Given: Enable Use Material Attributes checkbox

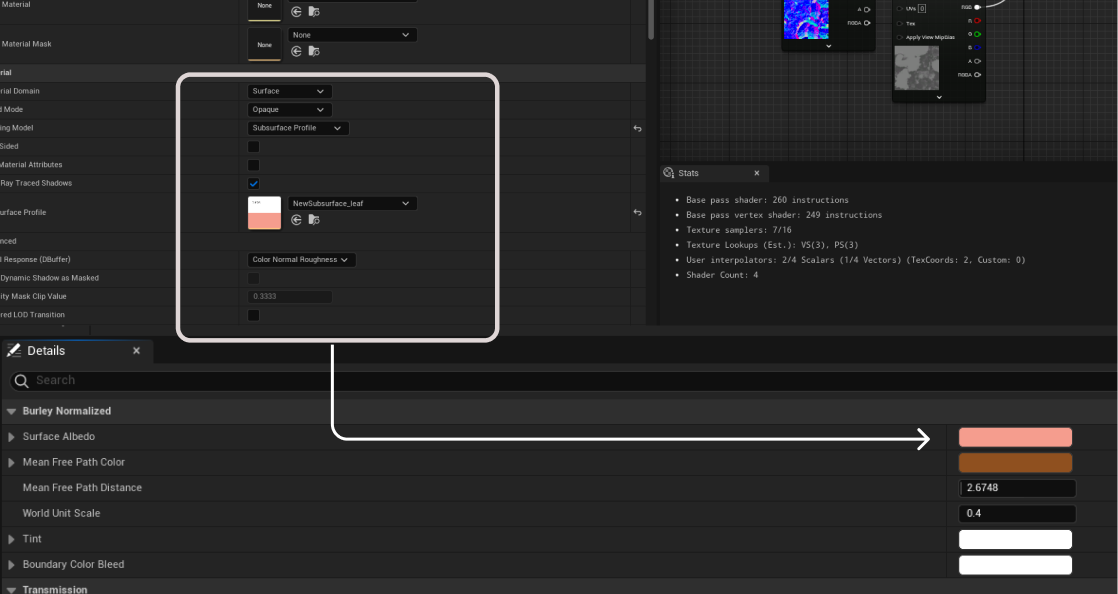Looking at the screenshot, I should pyautogui.click(x=254, y=165).
